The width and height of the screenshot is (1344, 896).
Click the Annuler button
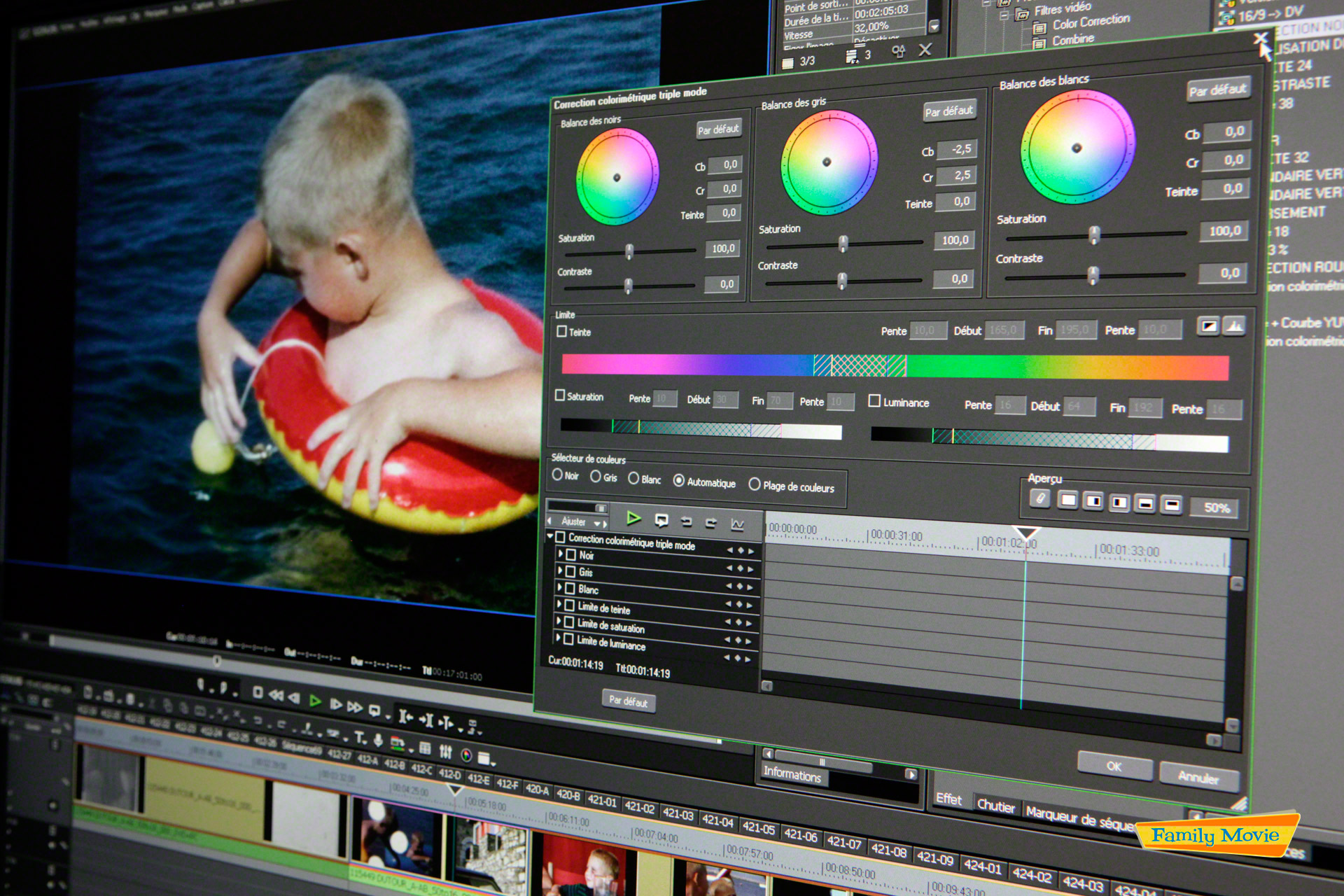click(1198, 776)
